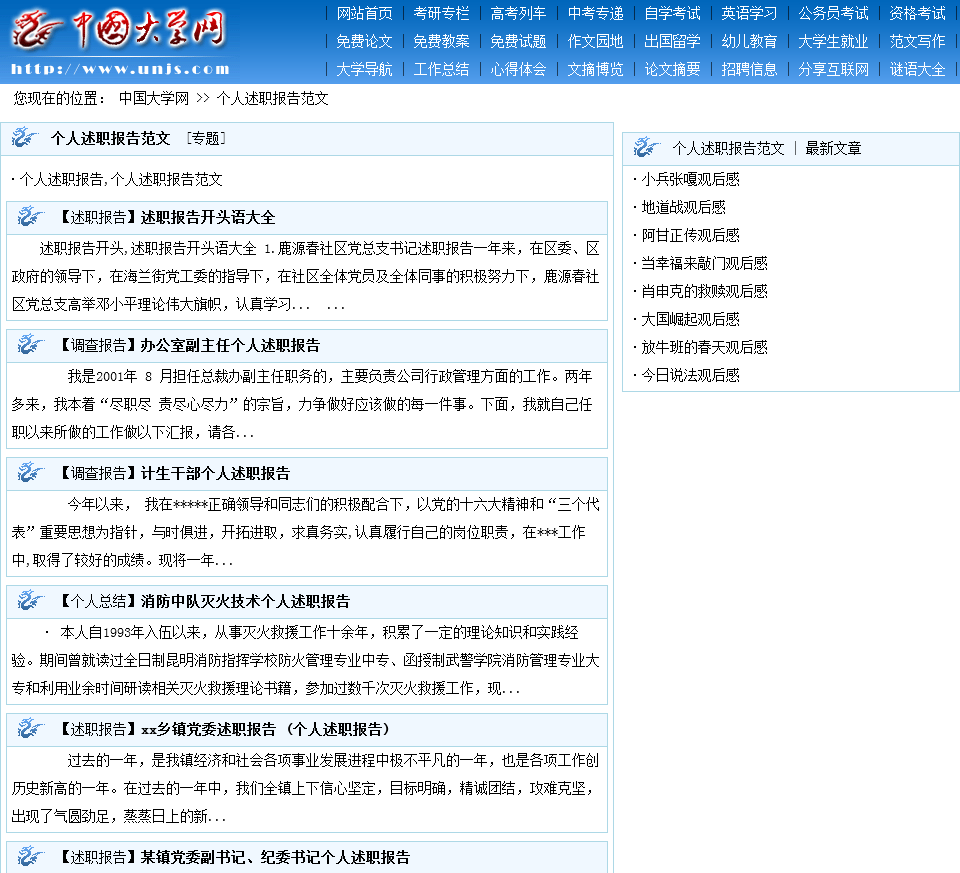960x873 pixels.
Task: Select 幼儿教育 navigation link
Action: 749,41
